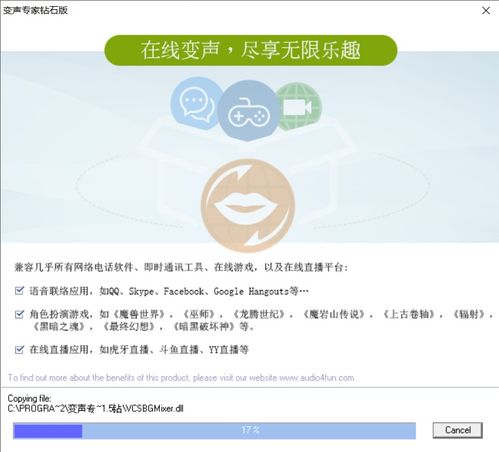The image size is (499, 452).
Task: Click the 'Copying file:' label
Action: (x=29, y=398)
